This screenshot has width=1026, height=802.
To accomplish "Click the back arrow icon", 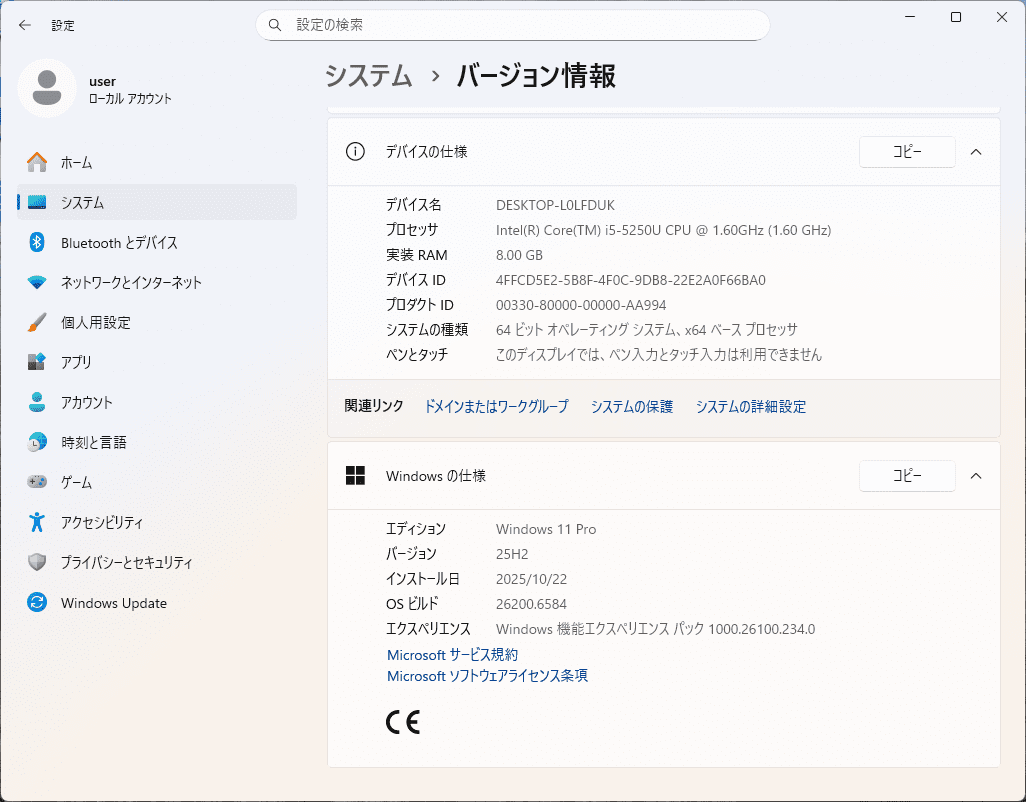I will coord(25,25).
